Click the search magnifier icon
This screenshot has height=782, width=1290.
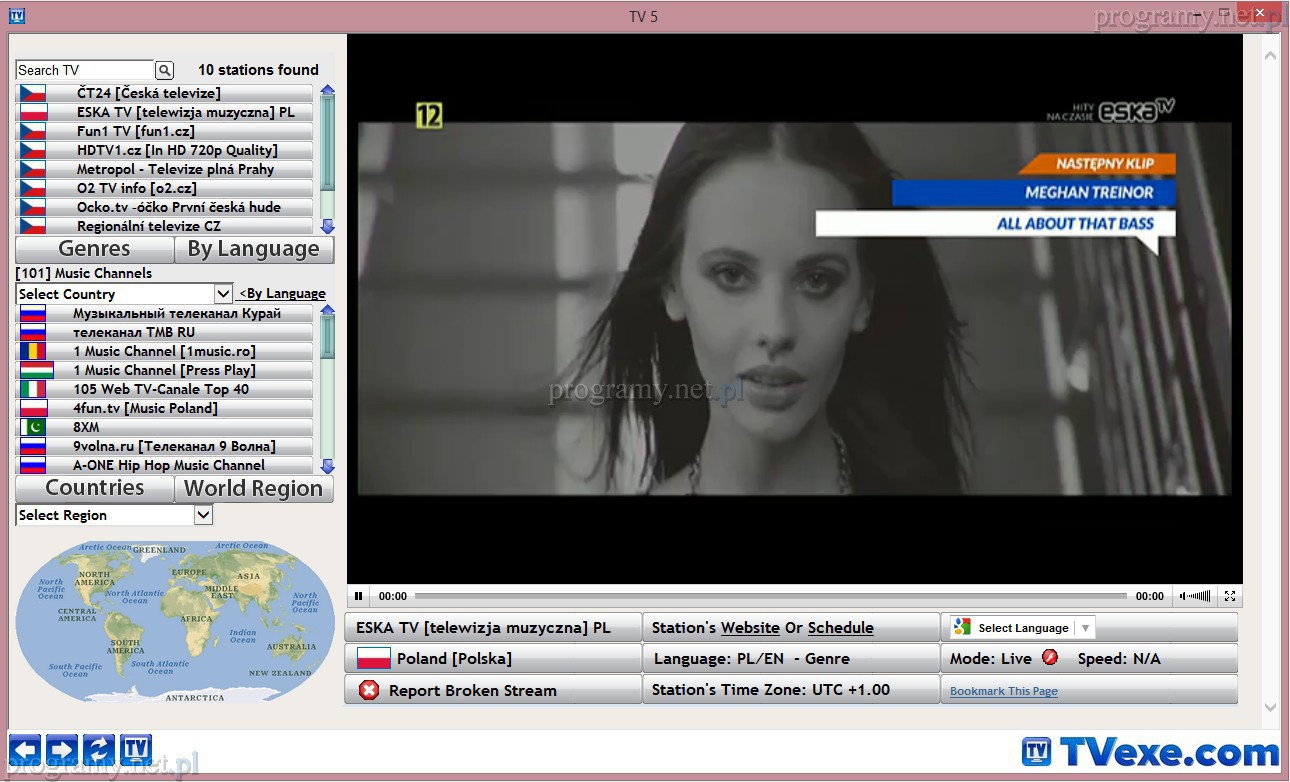coord(165,70)
